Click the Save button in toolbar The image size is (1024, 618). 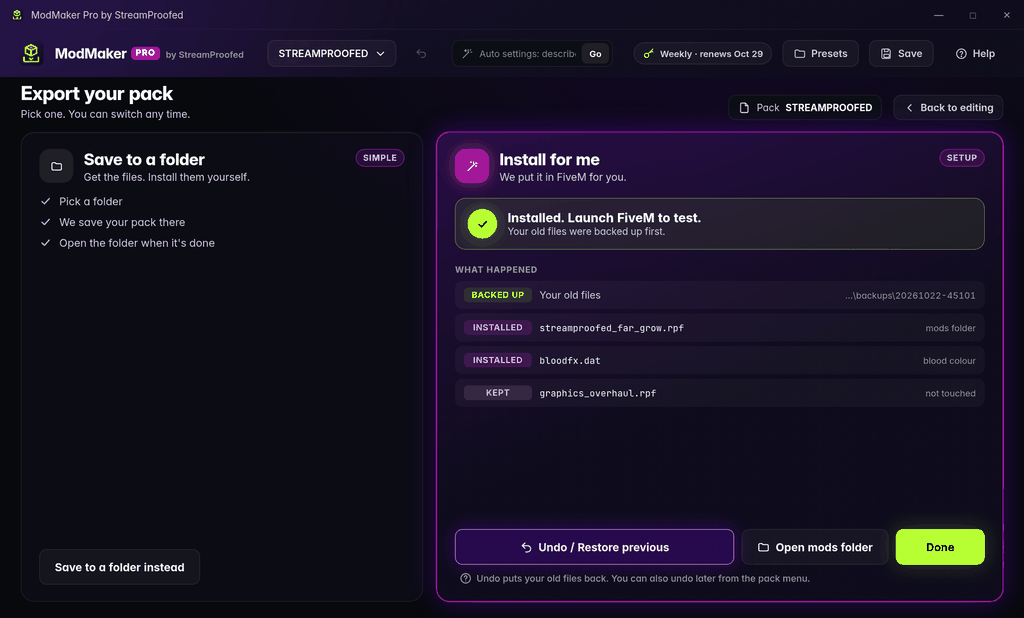(x=901, y=54)
